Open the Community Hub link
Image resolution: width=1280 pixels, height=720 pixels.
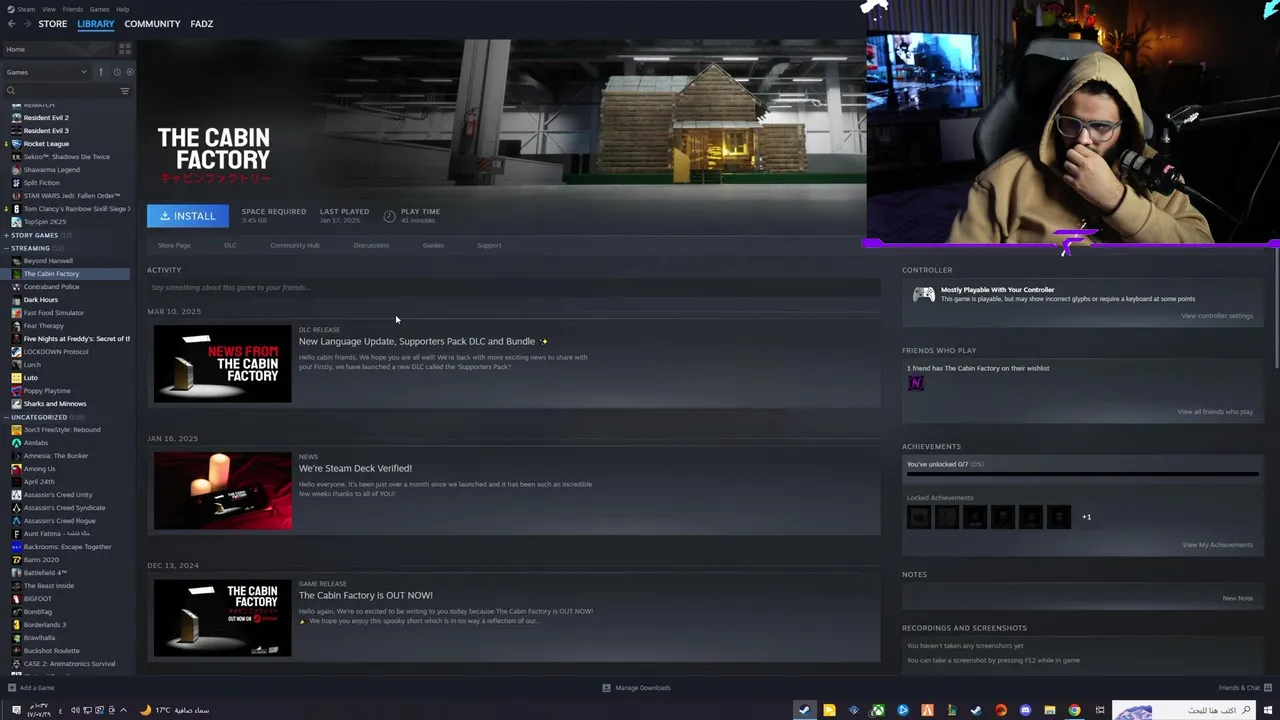click(295, 245)
